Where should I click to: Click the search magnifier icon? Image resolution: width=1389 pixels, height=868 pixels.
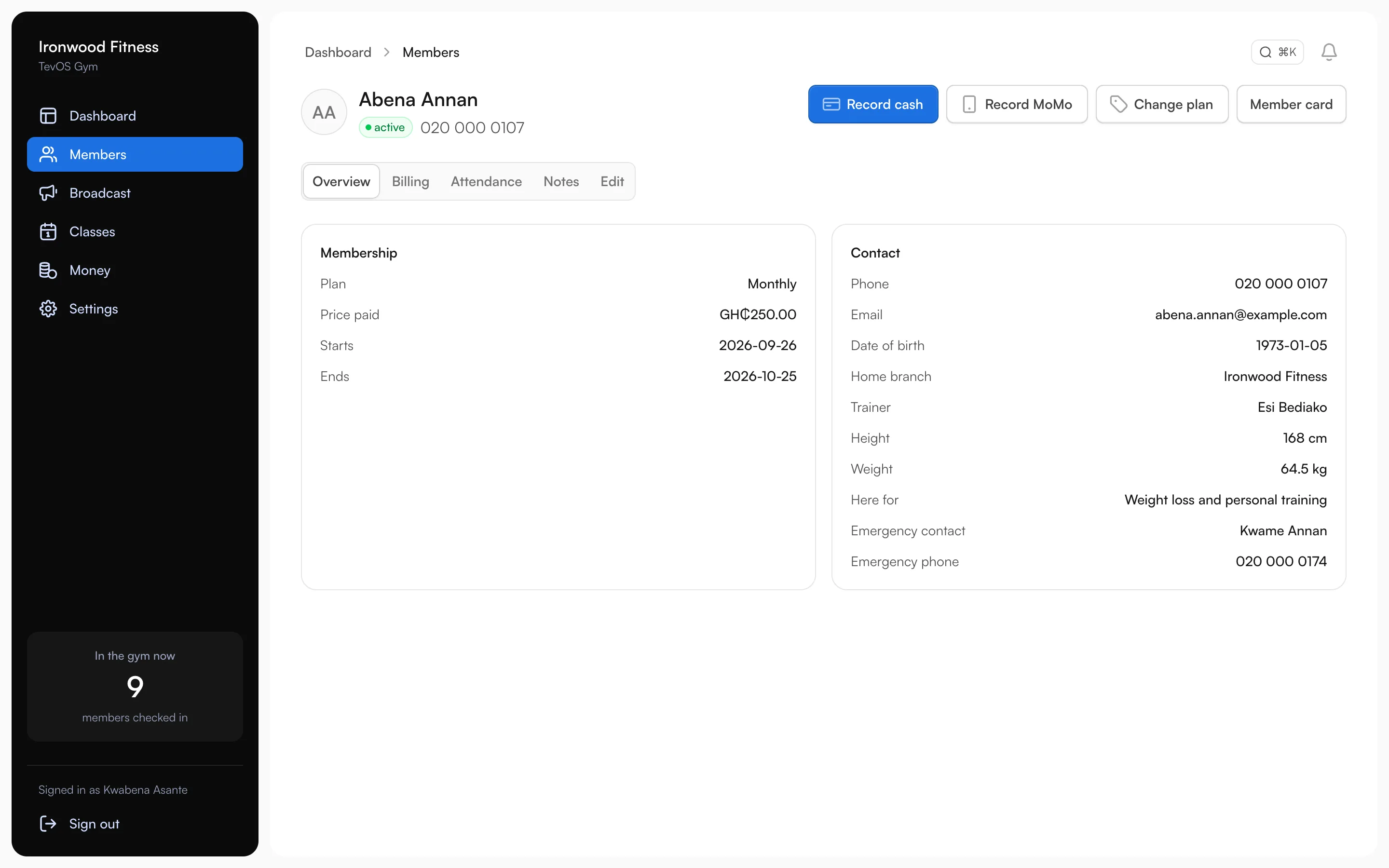click(x=1266, y=52)
